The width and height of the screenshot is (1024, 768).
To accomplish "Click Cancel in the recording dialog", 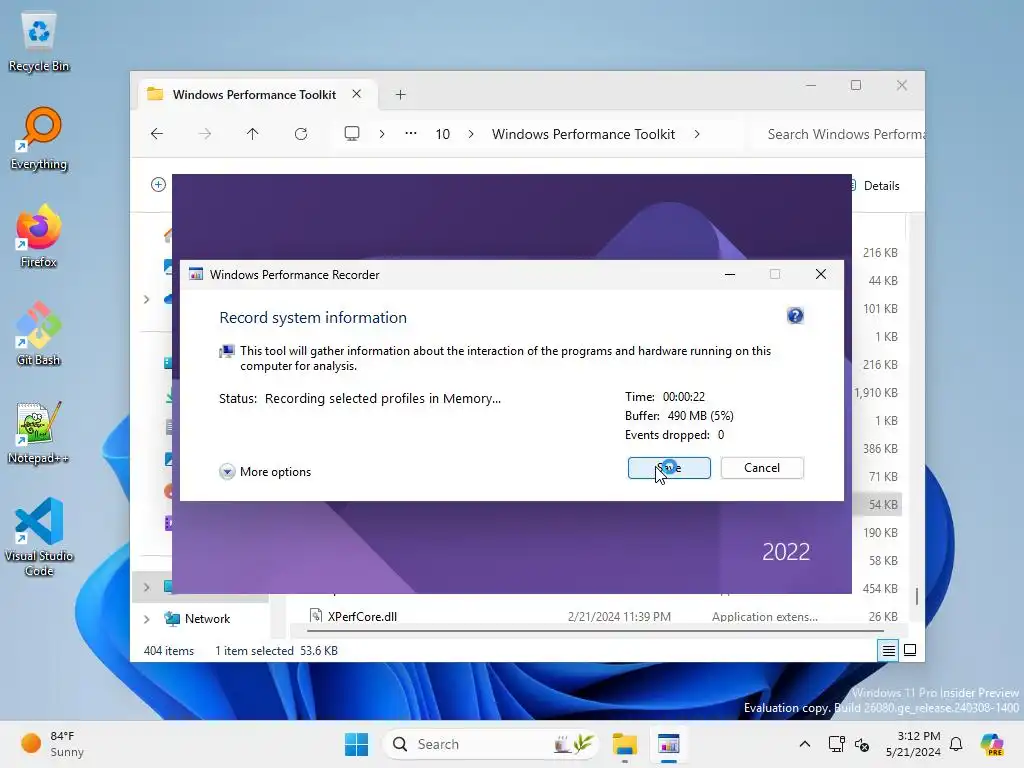I will 761,468.
